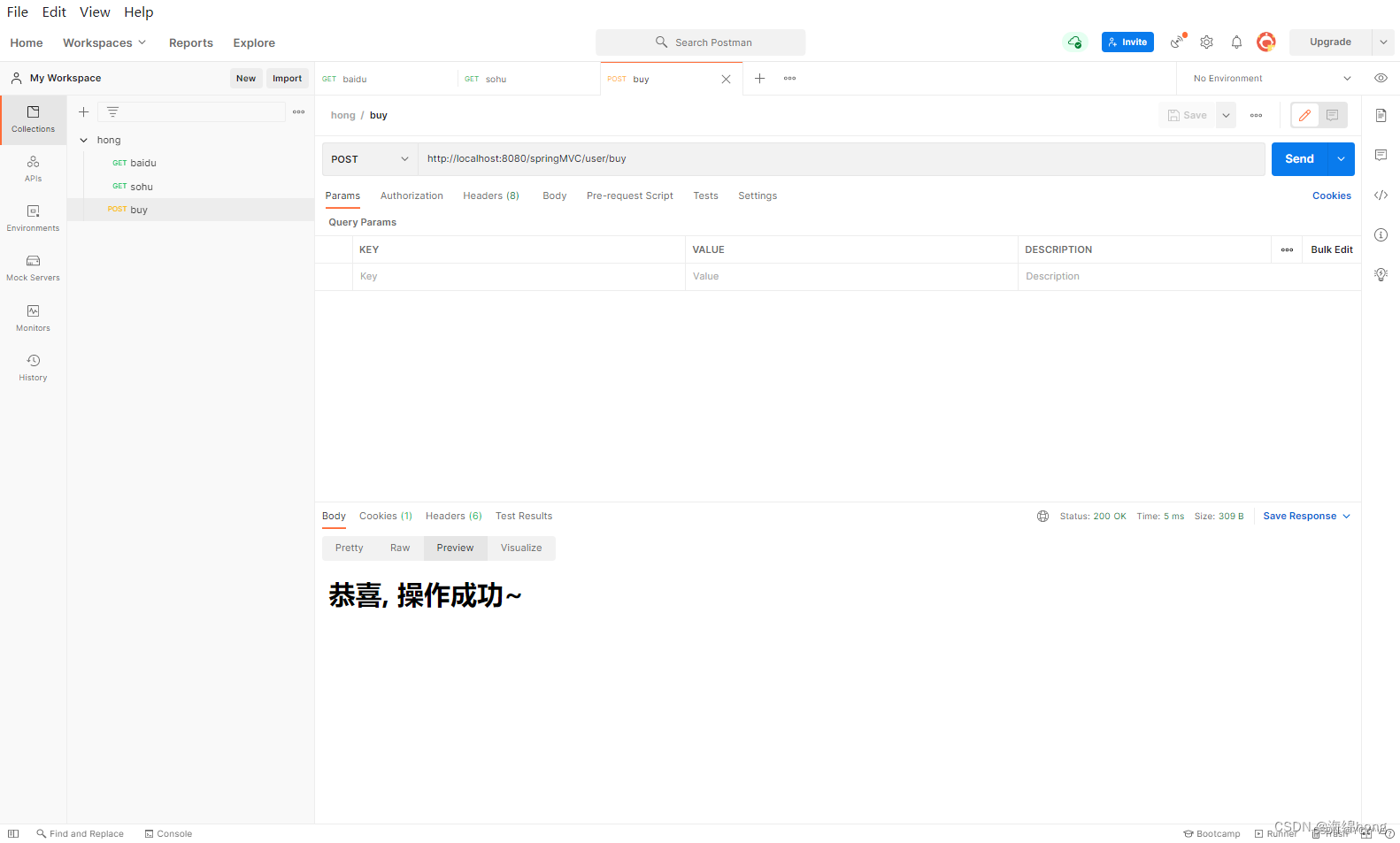The image size is (1400, 843).
Task: Open collections panel more options
Action: coord(298,111)
